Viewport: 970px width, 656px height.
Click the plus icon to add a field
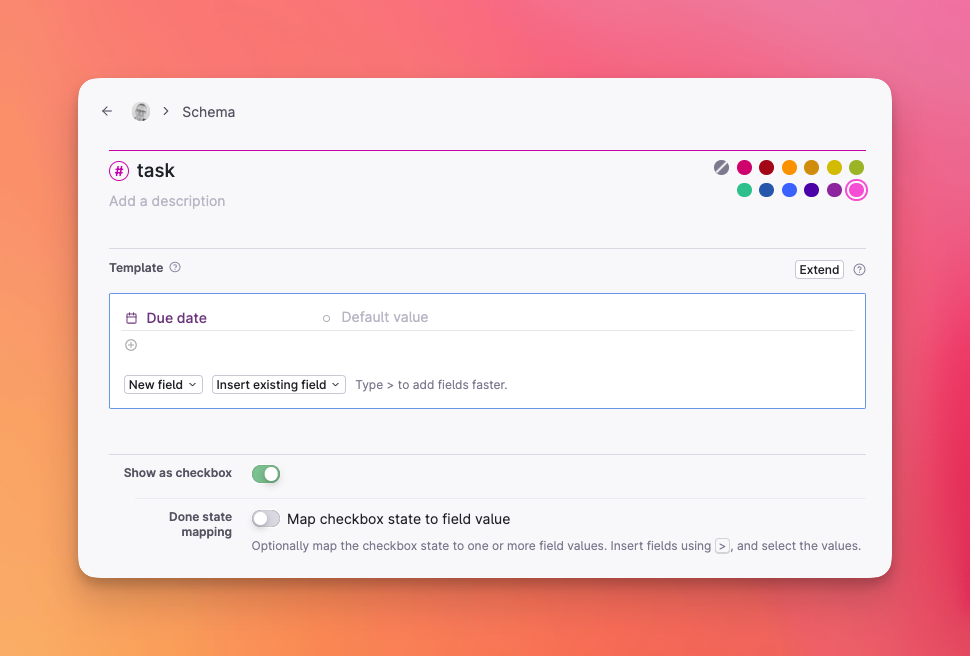coord(131,345)
